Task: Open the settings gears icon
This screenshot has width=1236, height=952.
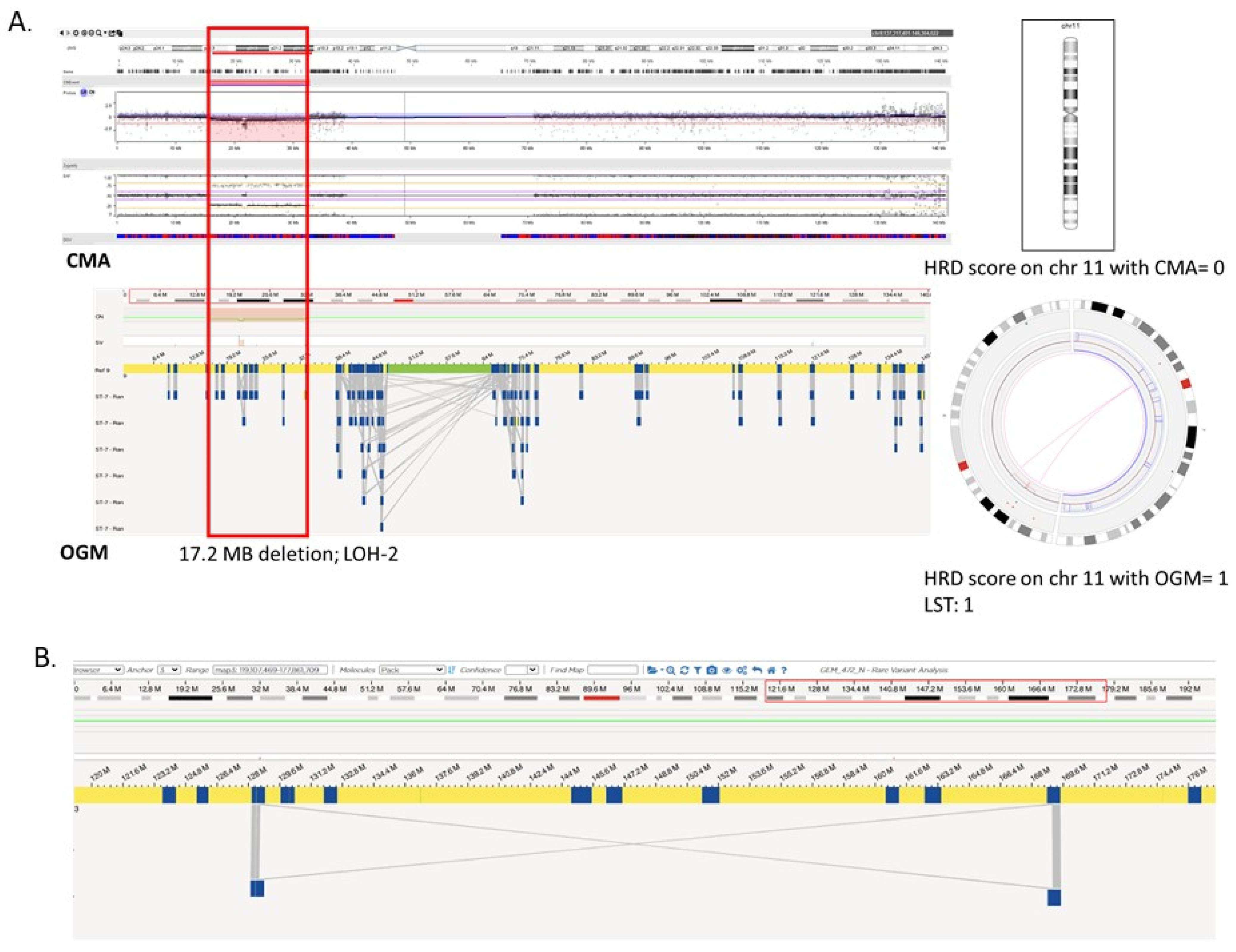Action: click(x=742, y=670)
